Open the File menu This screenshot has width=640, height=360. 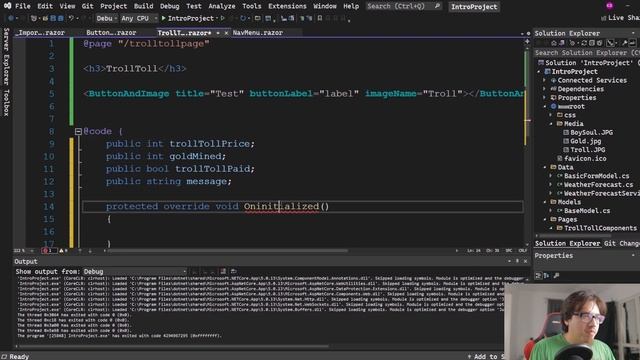point(22,6)
